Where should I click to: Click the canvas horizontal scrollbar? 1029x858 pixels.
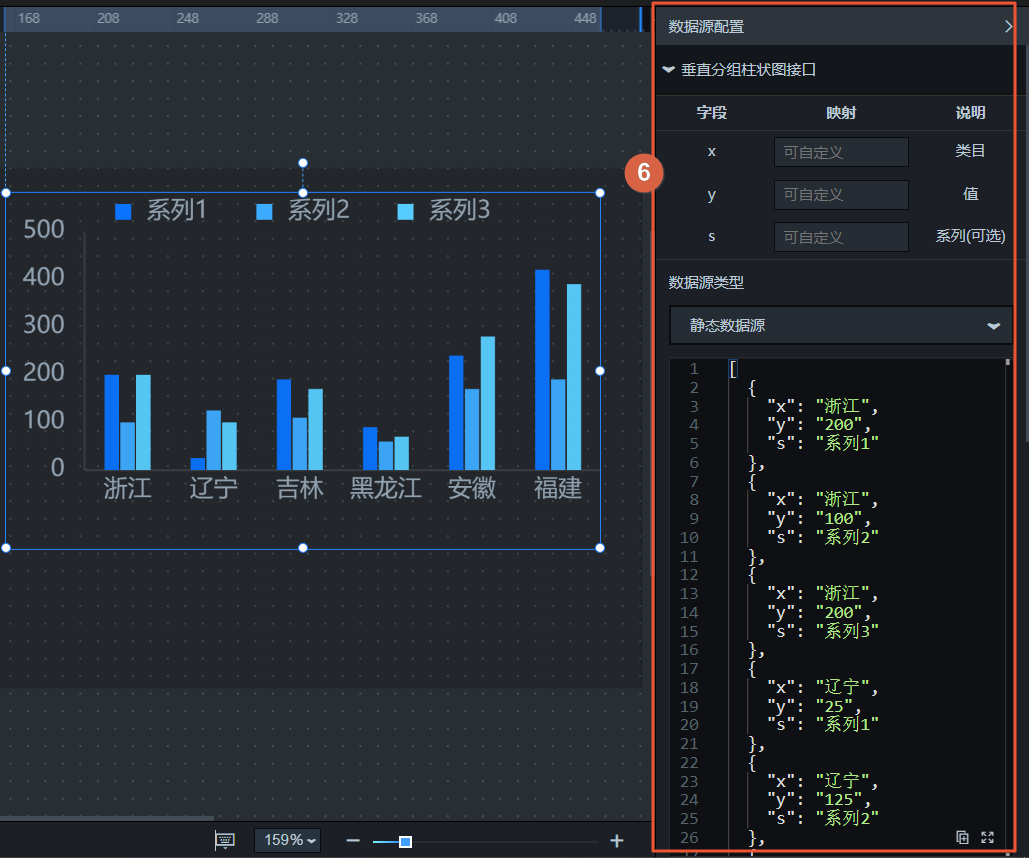(107, 819)
